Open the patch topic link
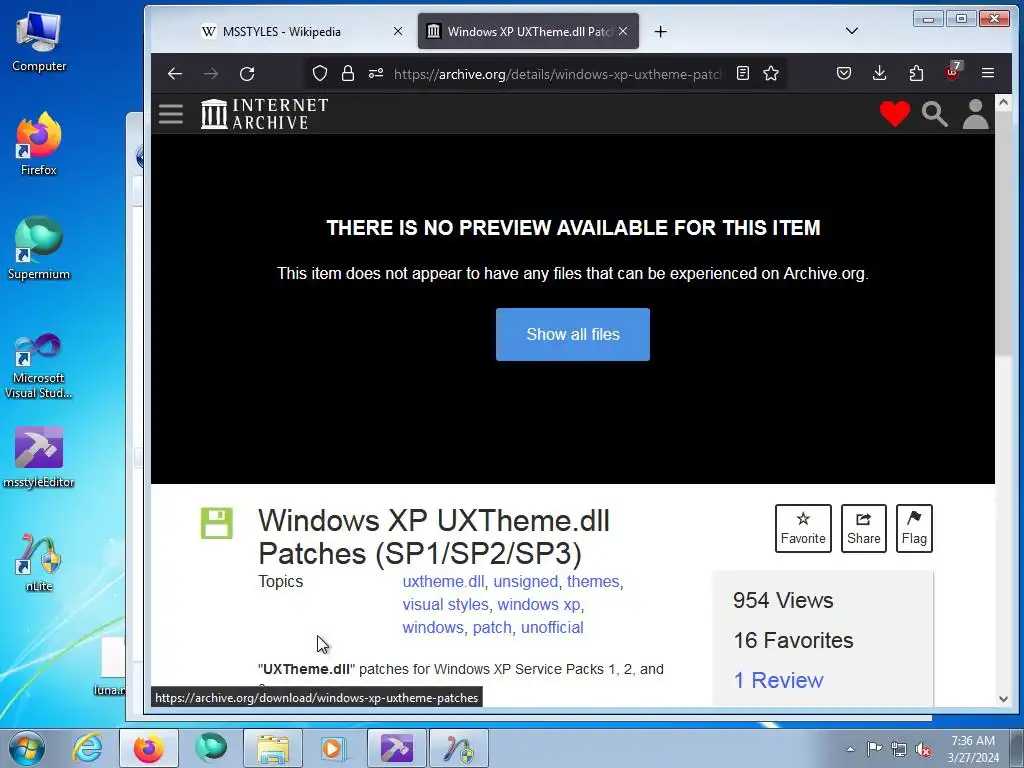This screenshot has width=1024, height=768. 492,627
